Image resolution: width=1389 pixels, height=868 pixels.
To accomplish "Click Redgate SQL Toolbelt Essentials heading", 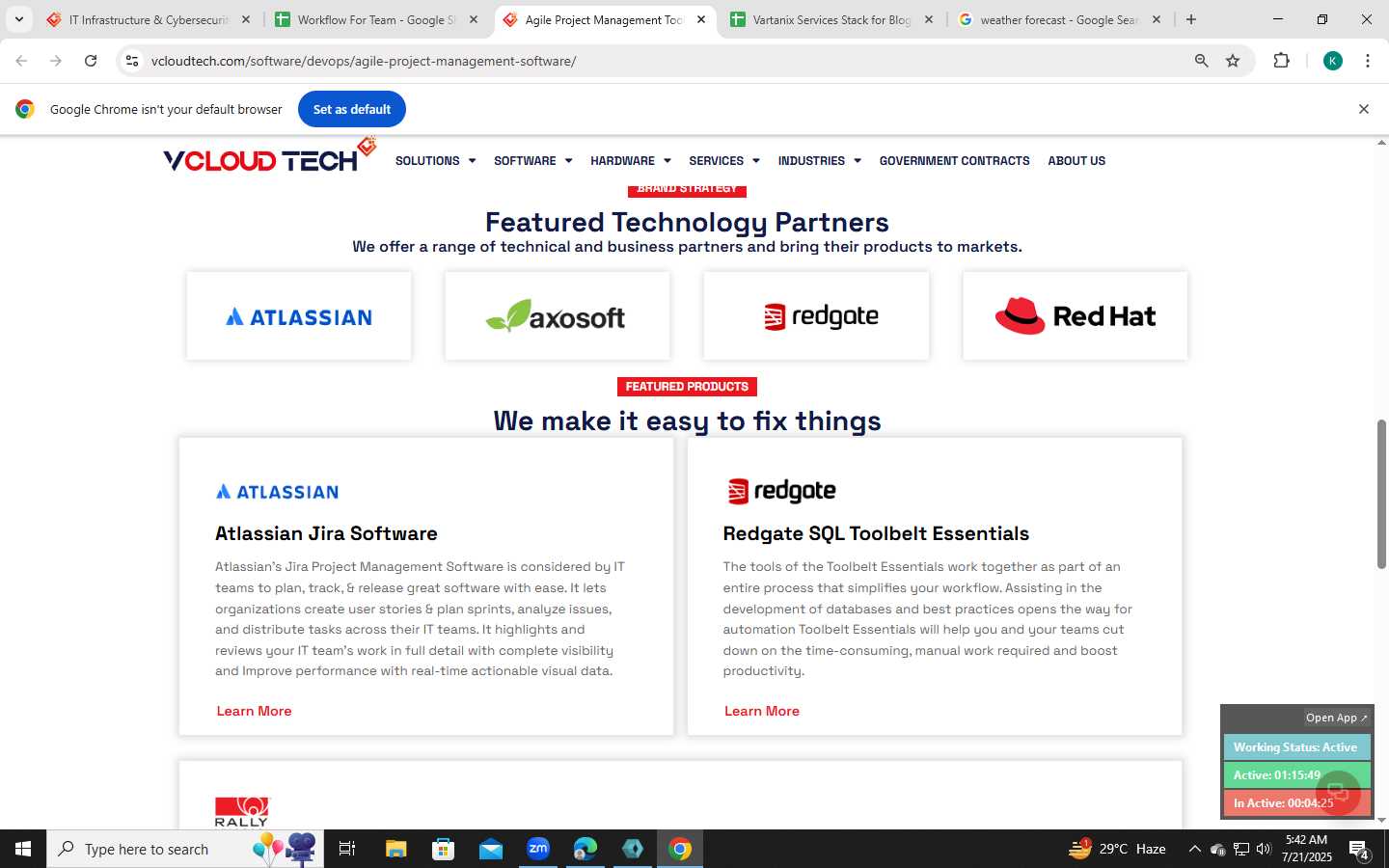I will (876, 533).
